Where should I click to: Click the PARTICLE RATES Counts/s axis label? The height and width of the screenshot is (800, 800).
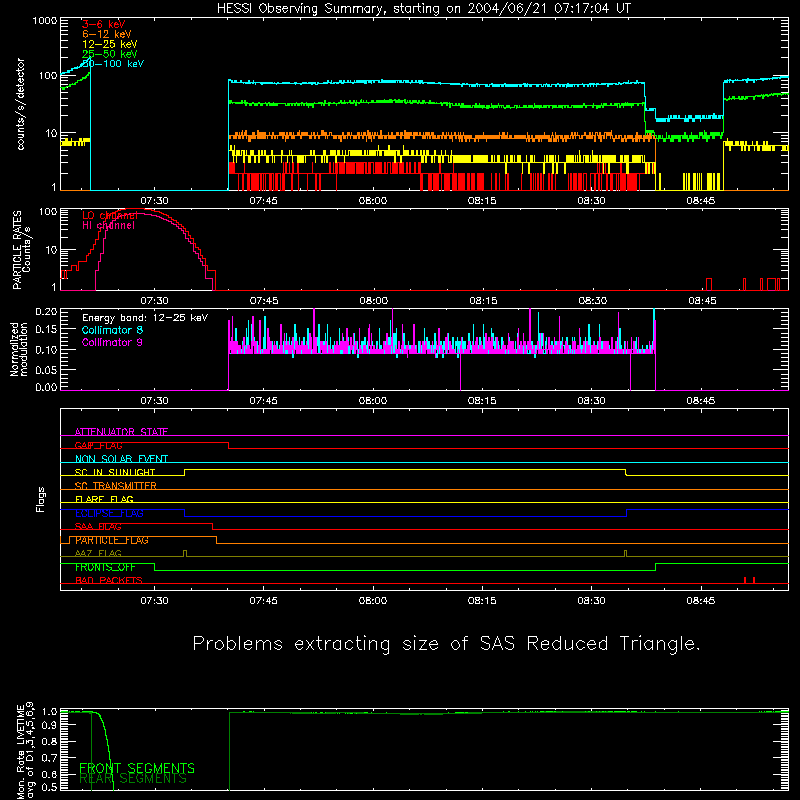click(x=21, y=250)
